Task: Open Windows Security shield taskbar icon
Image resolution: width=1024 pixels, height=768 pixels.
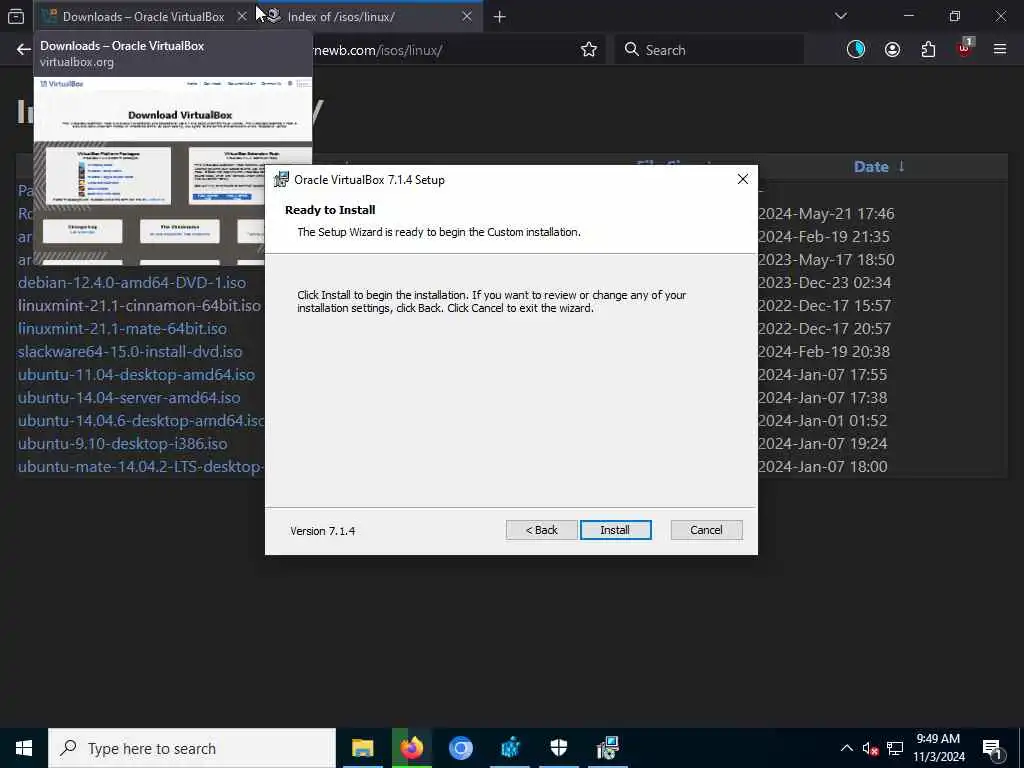Action: [x=558, y=748]
